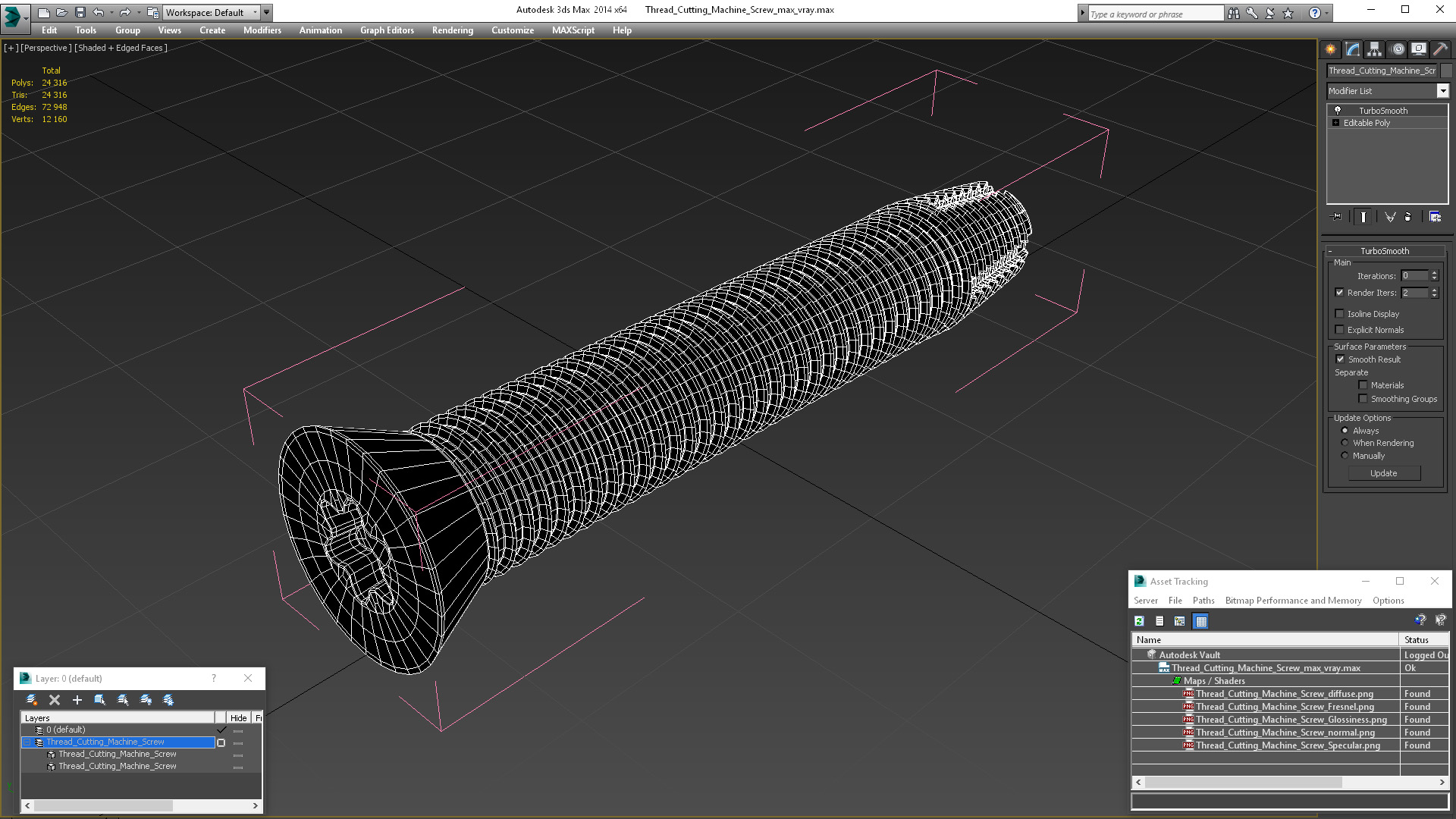Add selected objects to layer plus icon
The image size is (1456, 819).
point(77,700)
